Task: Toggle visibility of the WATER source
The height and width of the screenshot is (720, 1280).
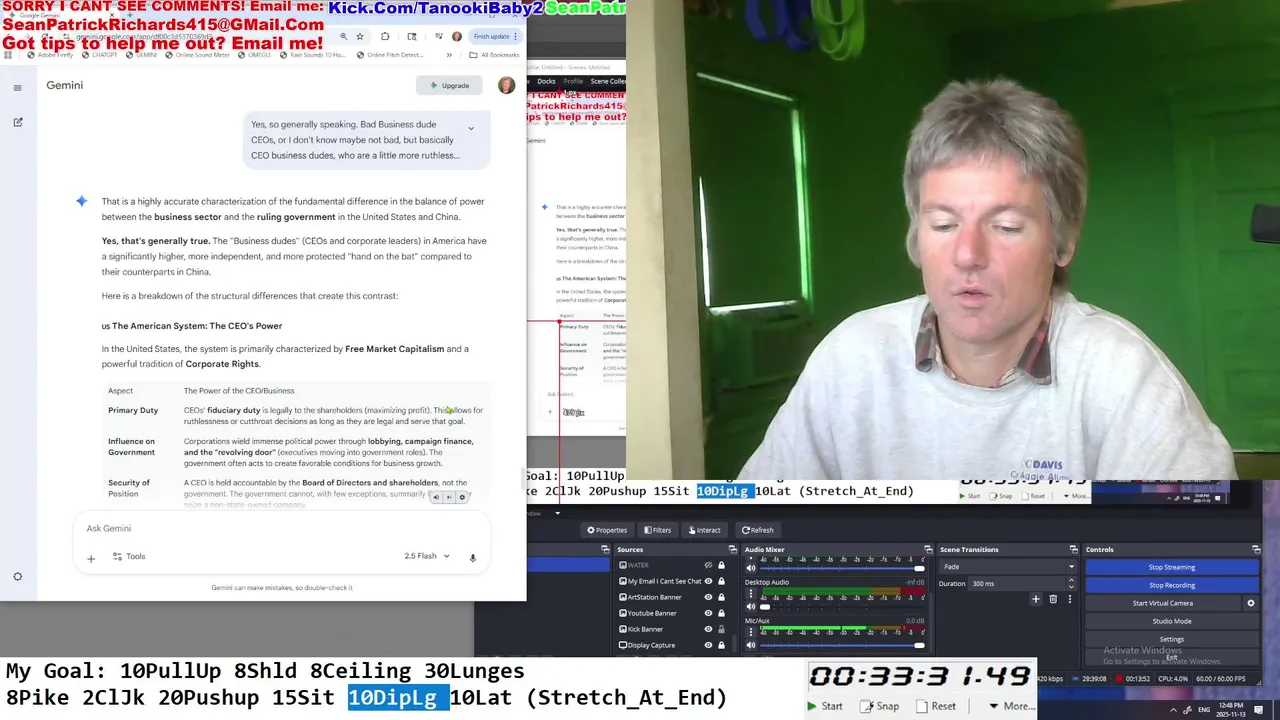Action: pyautogui.click(x=708, y=565)
